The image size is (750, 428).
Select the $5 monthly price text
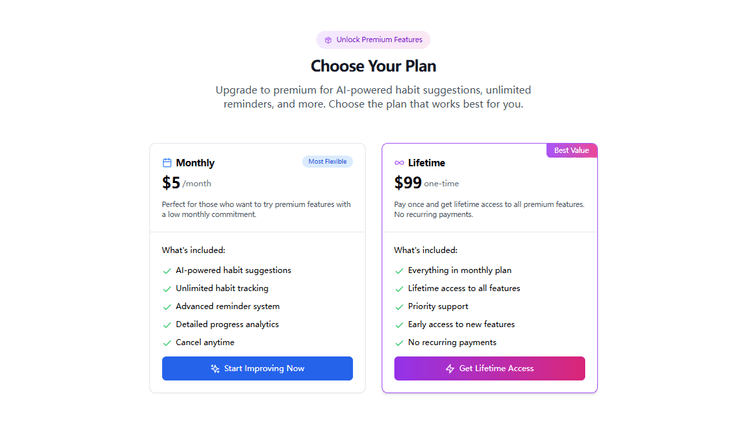coord(171,183)
